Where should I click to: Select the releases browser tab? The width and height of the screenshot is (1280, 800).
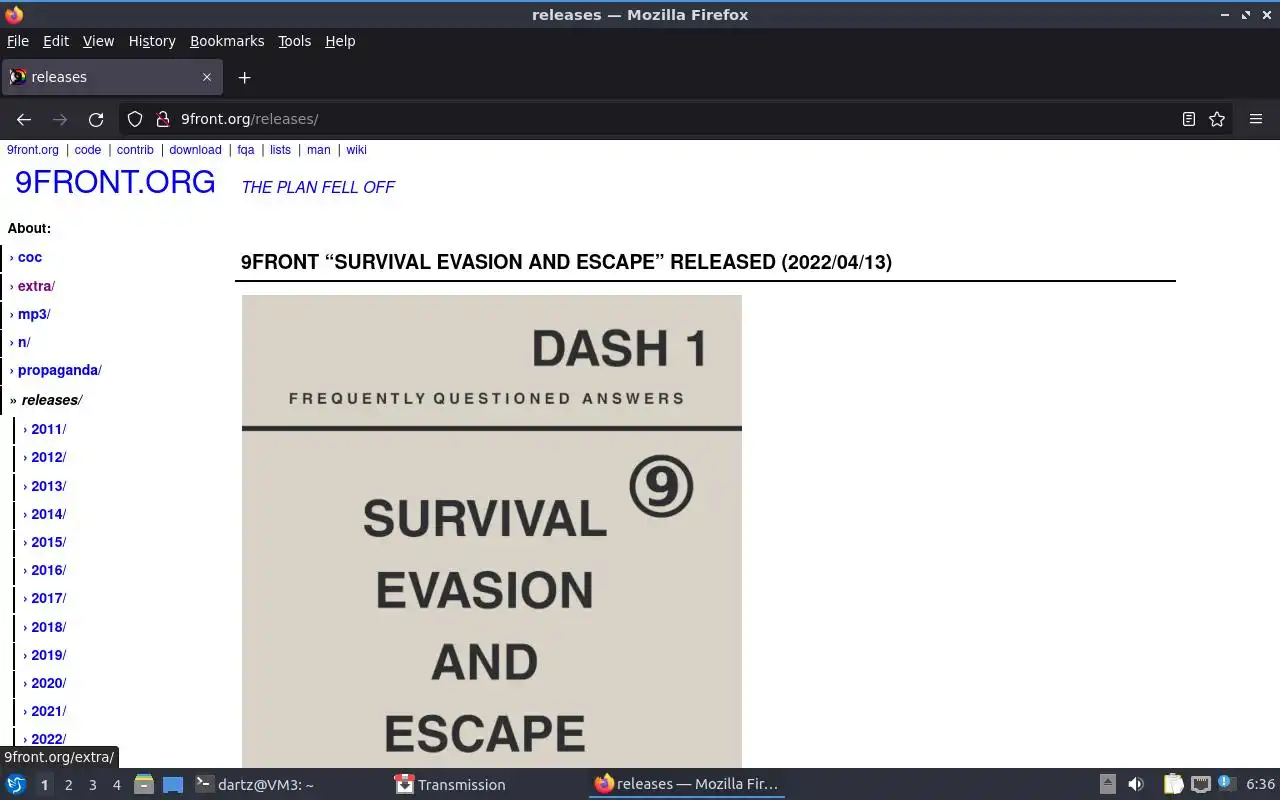pos(111,77)
